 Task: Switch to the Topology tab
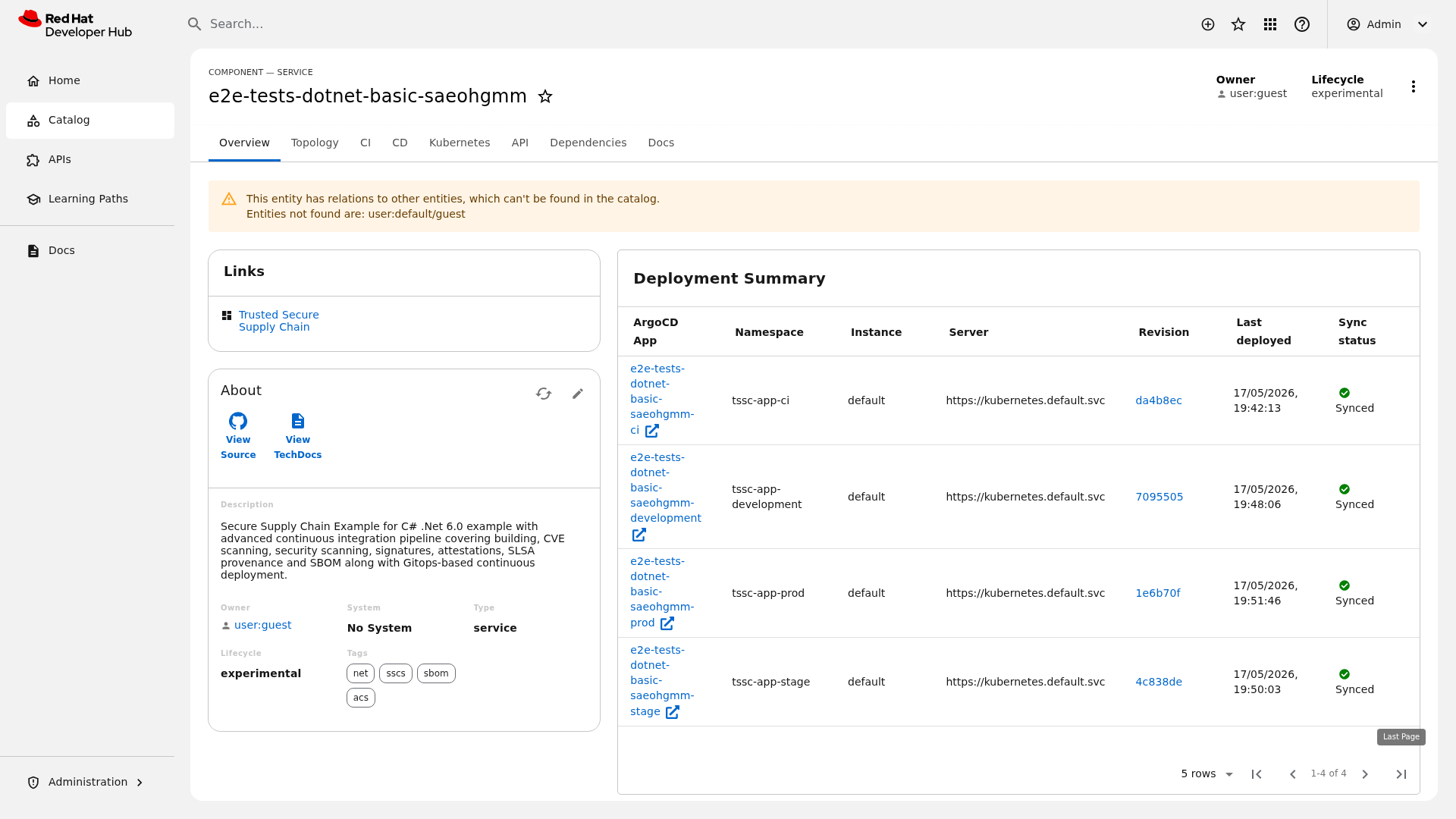coord(315,143)
